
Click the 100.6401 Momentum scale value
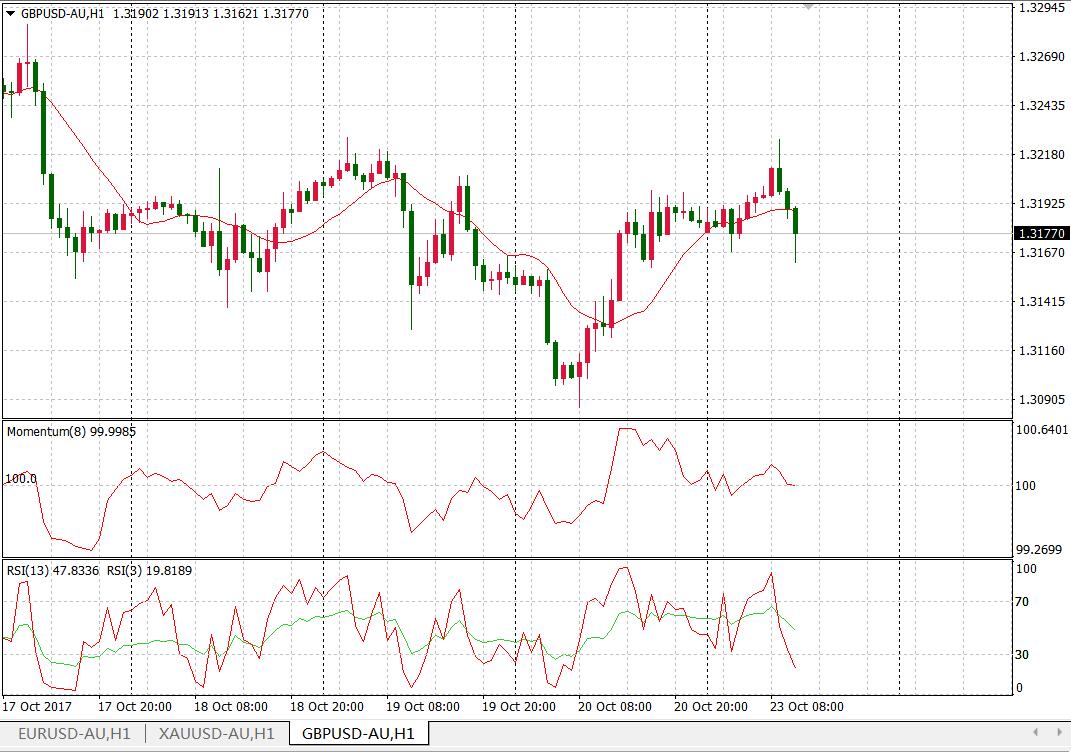click(x=1042, y=430)
